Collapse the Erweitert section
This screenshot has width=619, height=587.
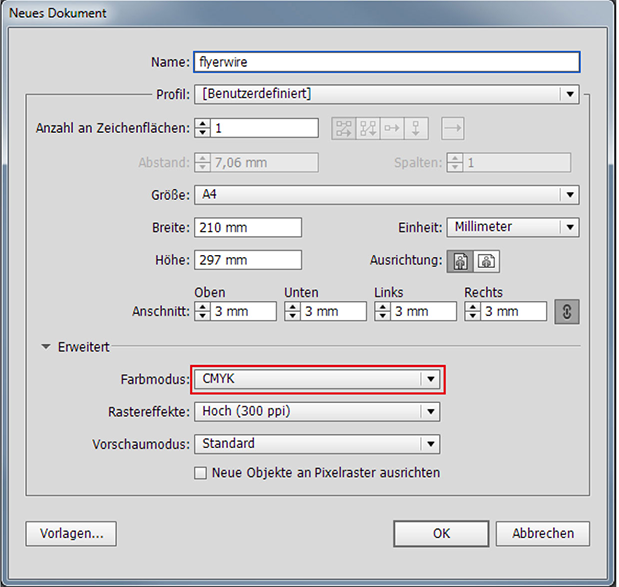(x=46, y=347)
